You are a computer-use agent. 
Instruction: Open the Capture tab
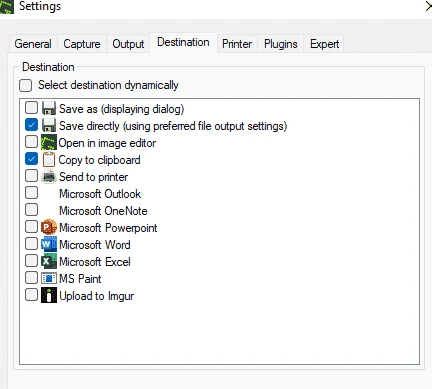click(82, 44)
